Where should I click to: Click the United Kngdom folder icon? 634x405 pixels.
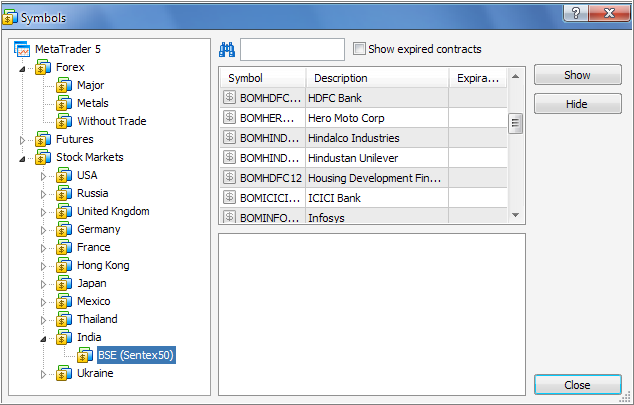(x=64, y=211)
